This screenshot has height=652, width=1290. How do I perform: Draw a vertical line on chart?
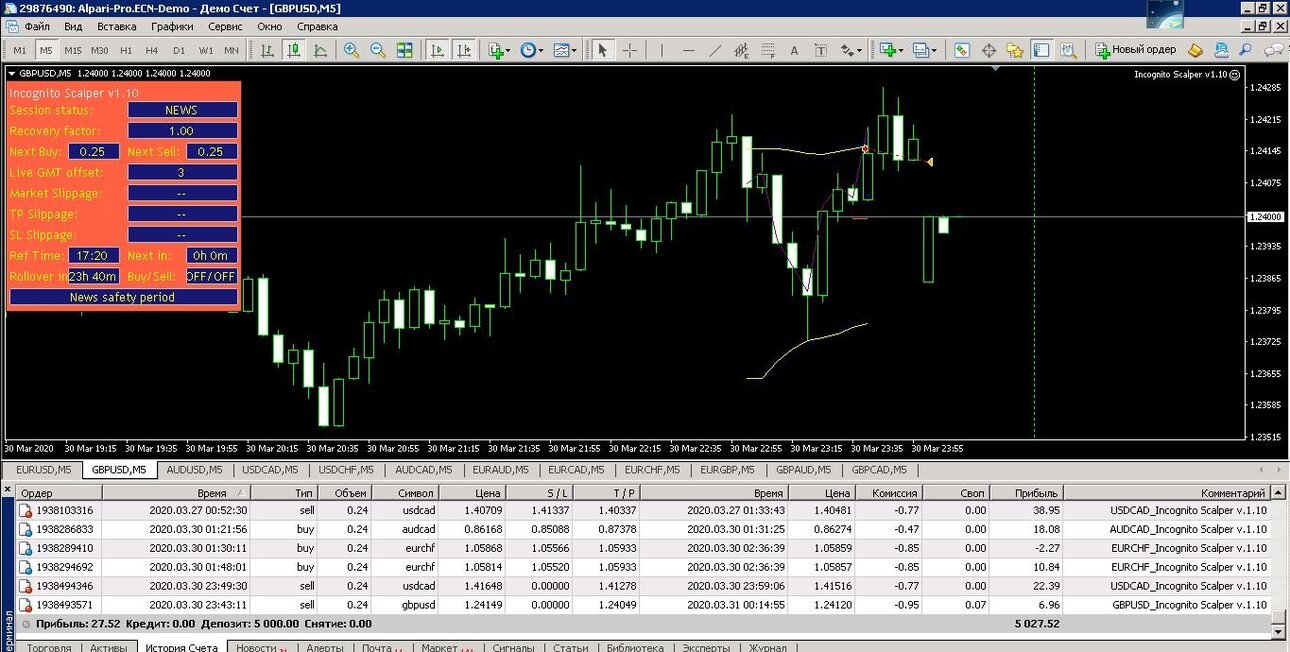(662, 50)
